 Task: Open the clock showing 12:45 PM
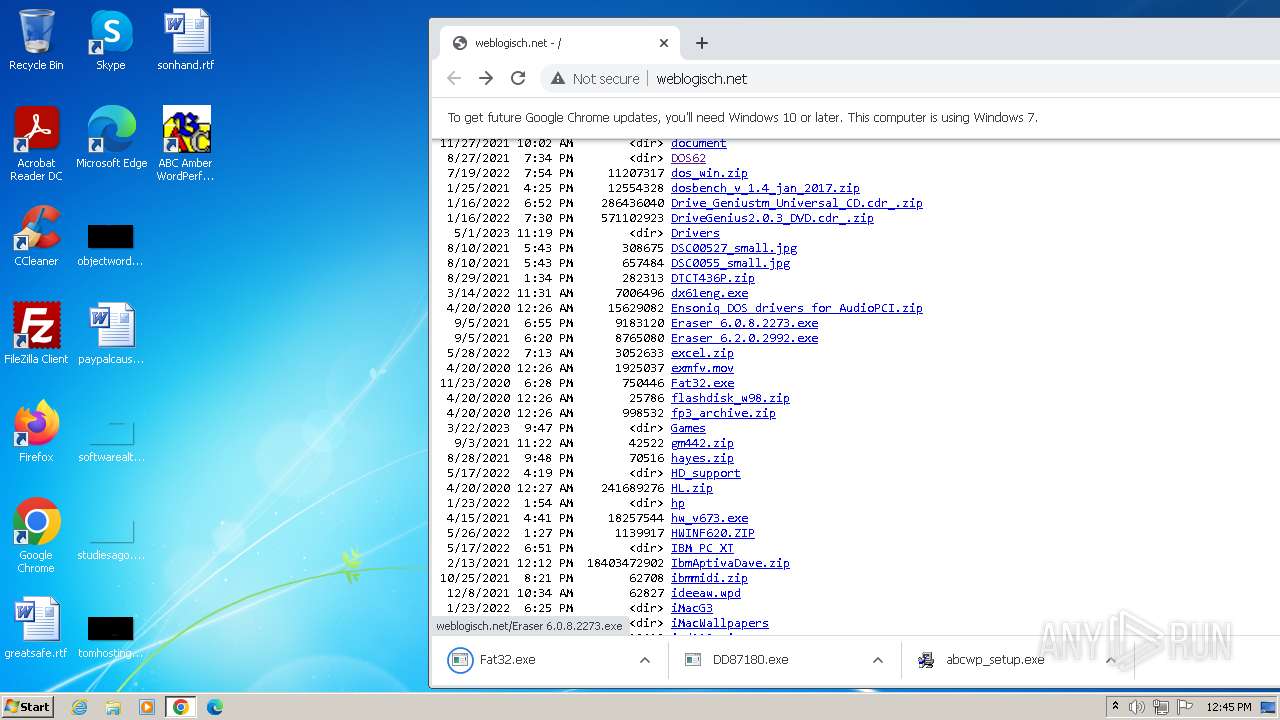point(1229,707)
